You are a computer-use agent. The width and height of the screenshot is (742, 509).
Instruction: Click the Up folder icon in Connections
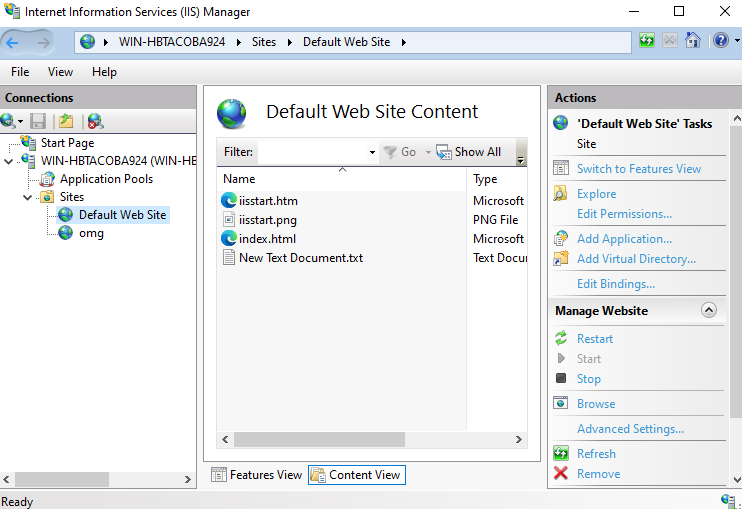[66, 121]
